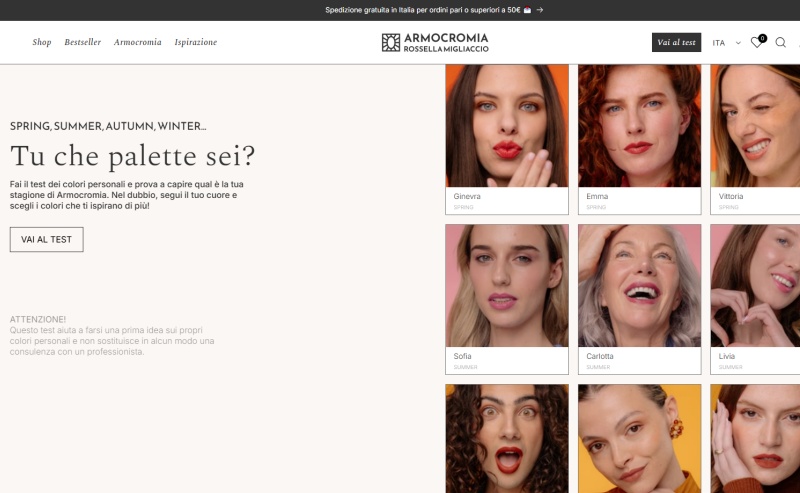Viewport: 800px width, 493px height.
Task: Open the Ispirazione menu item
Action: [196, 42]
